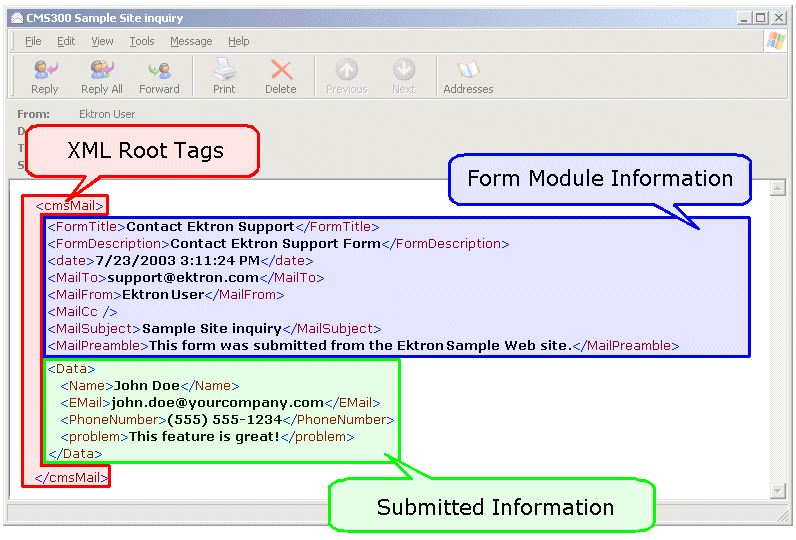Open the View menu
Viewport: 796px width, 540px height.
click(102, 41)
